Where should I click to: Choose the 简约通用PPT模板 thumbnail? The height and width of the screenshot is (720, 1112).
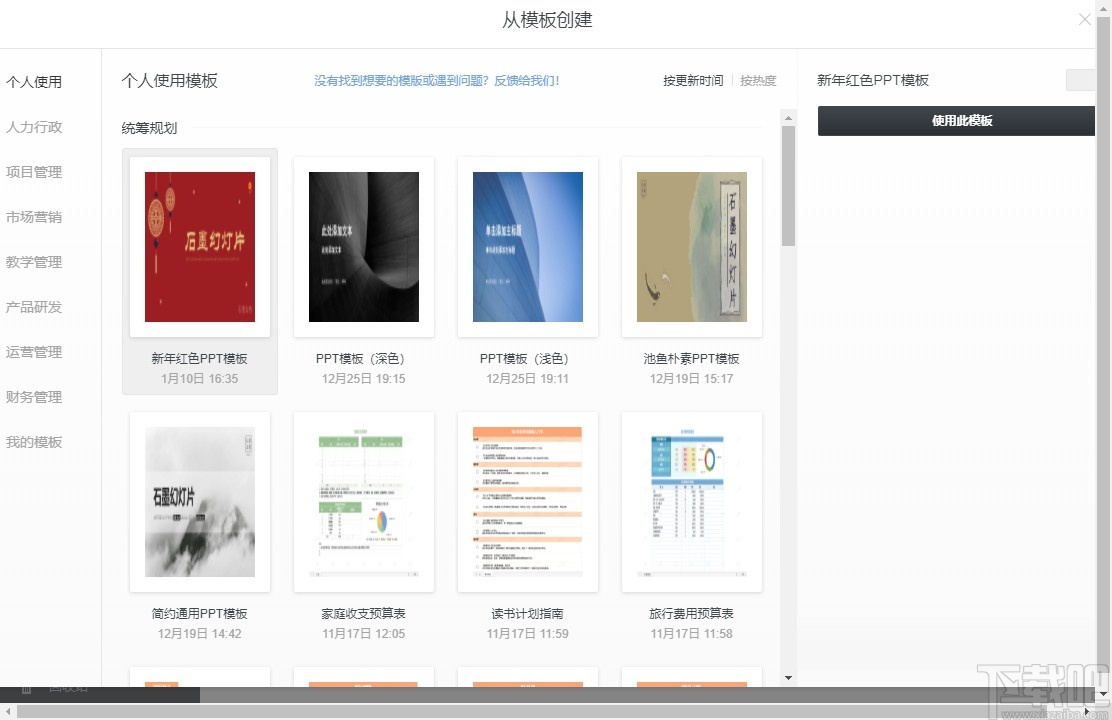tap(200, 502)
